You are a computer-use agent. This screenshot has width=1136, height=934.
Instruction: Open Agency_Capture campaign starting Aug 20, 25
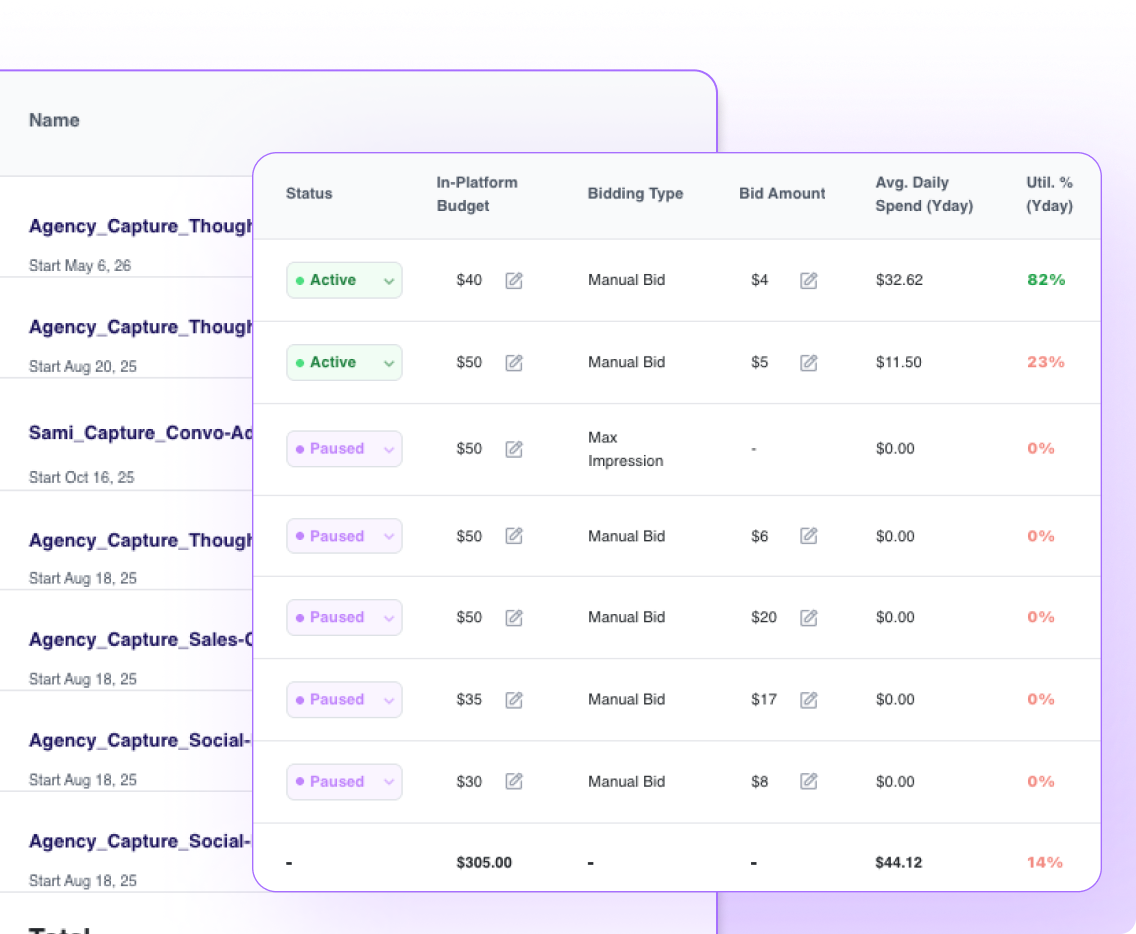coord(140,327)
